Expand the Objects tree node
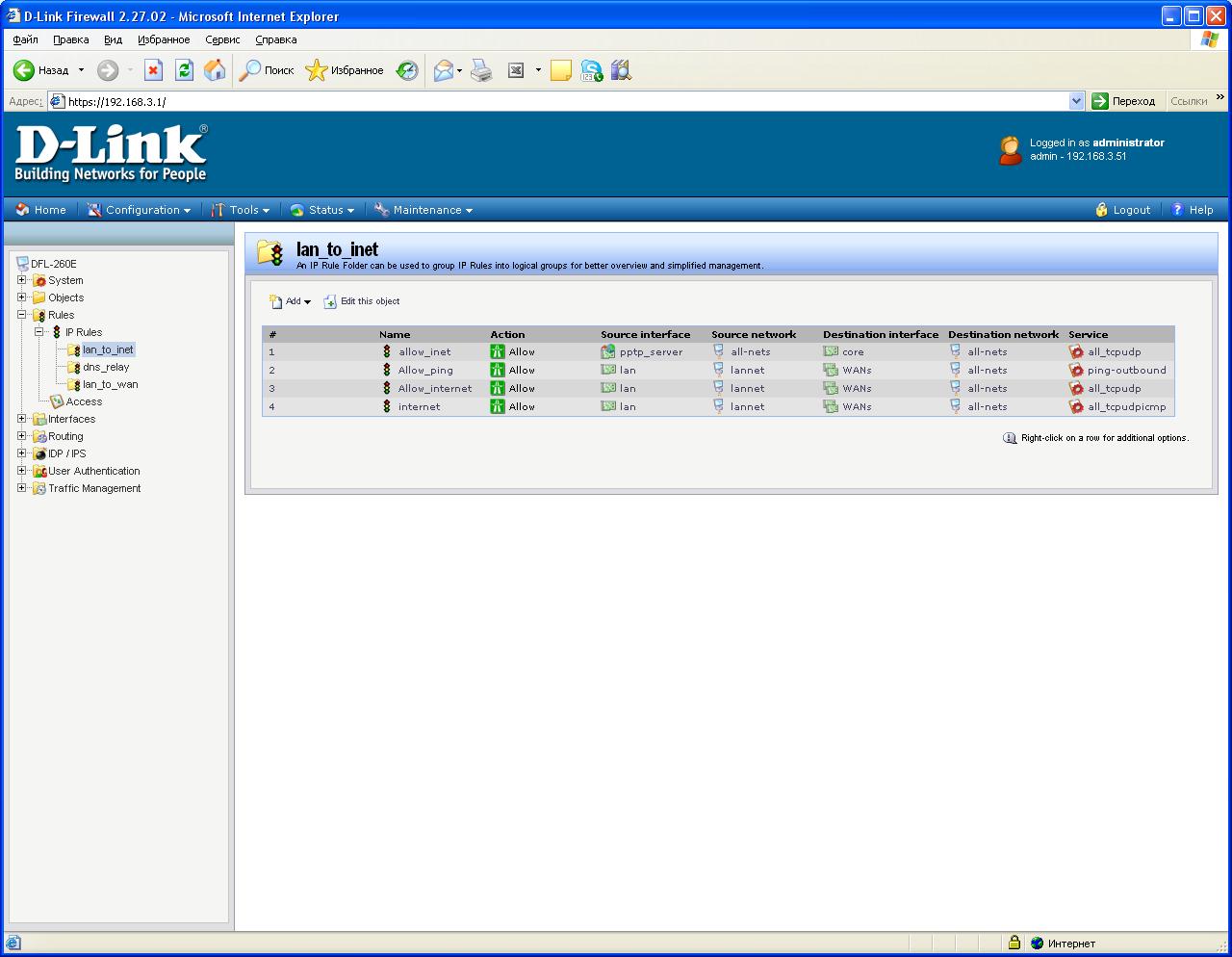 coord(21,297)
